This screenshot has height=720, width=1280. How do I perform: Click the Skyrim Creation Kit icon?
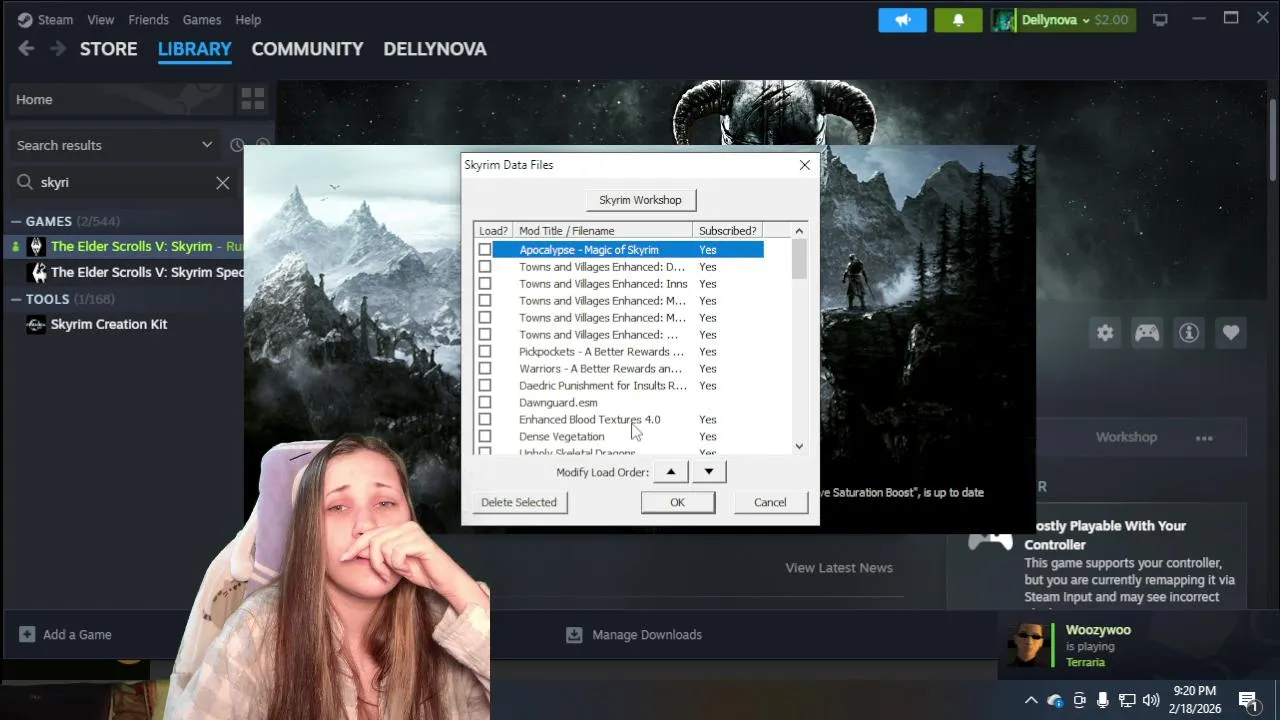click(36, 324)
